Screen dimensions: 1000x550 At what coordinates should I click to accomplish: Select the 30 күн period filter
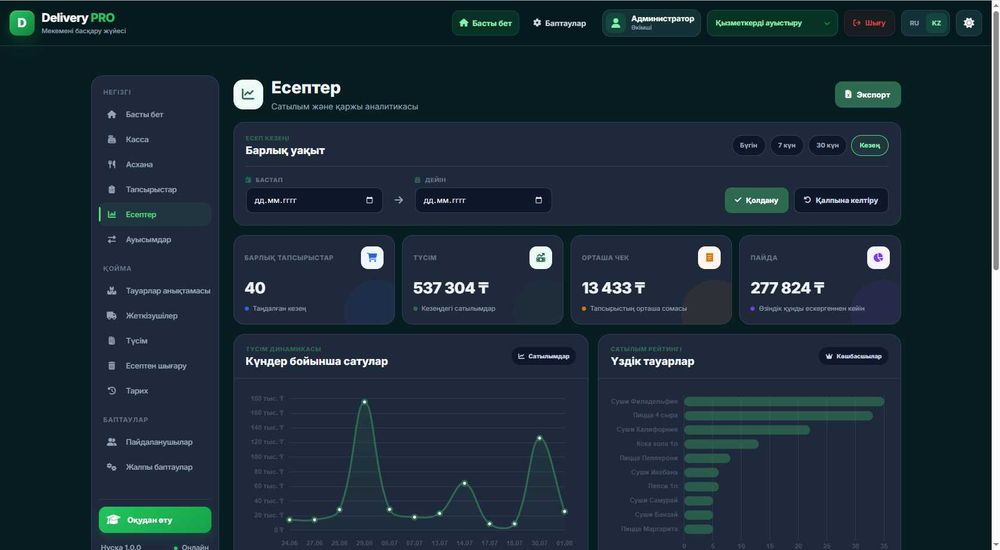(x=827, y=145)
